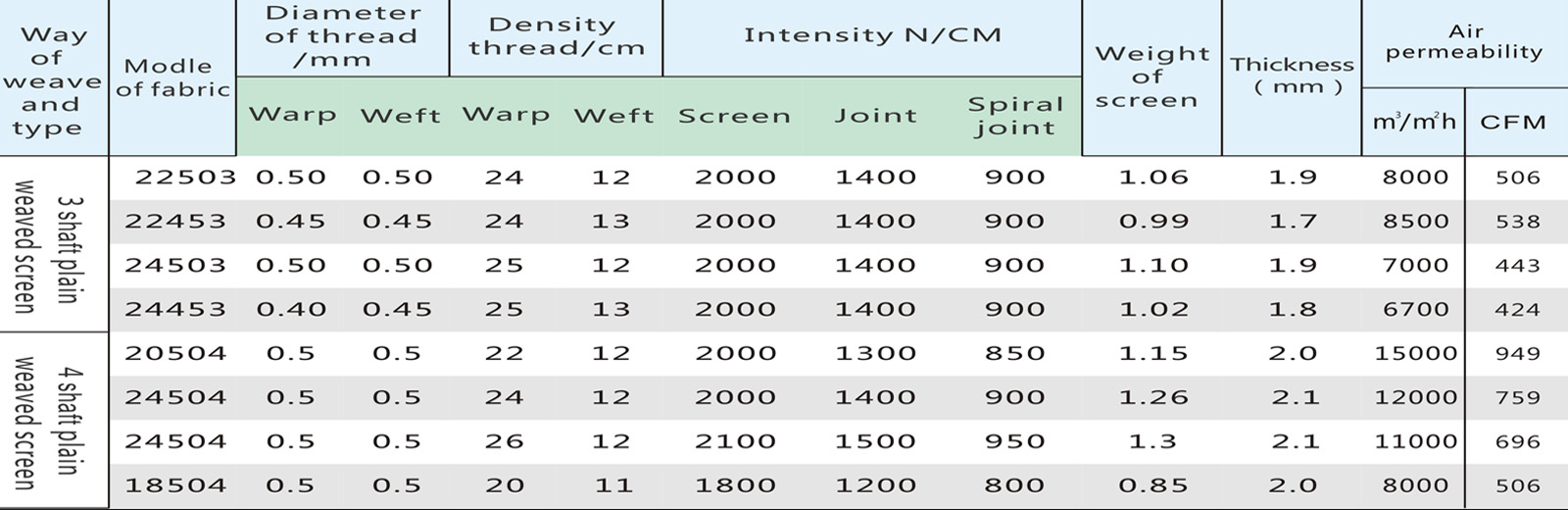Click fabric model 22453 cell
Screen dimensions: 1568x510
pos(175,222)
